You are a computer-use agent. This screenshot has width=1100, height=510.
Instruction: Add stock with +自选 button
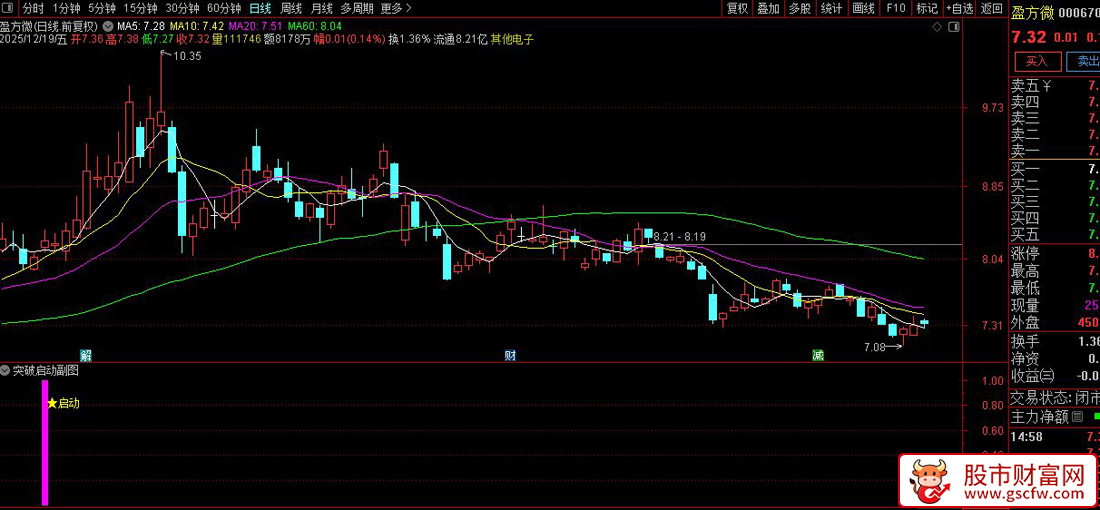pos(960,8)
